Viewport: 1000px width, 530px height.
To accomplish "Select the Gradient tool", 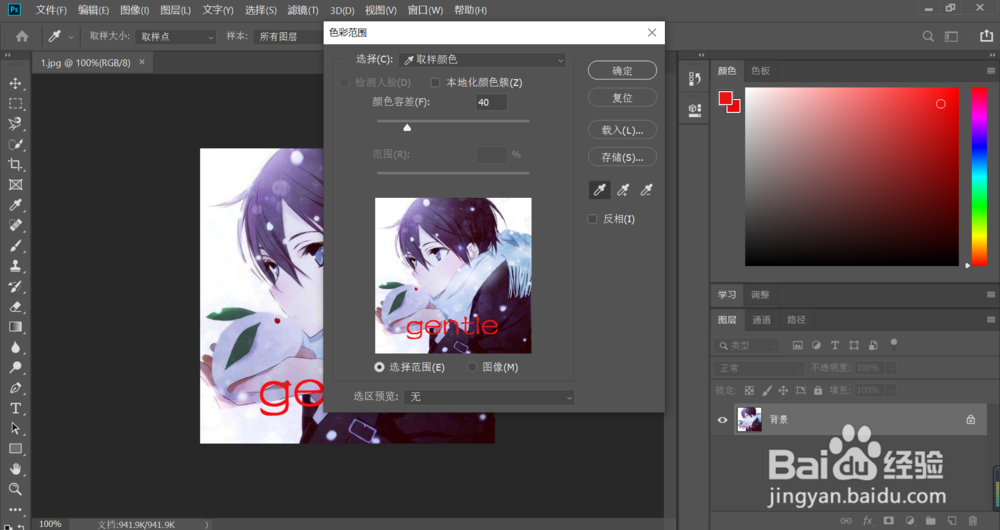I will 15,327.
